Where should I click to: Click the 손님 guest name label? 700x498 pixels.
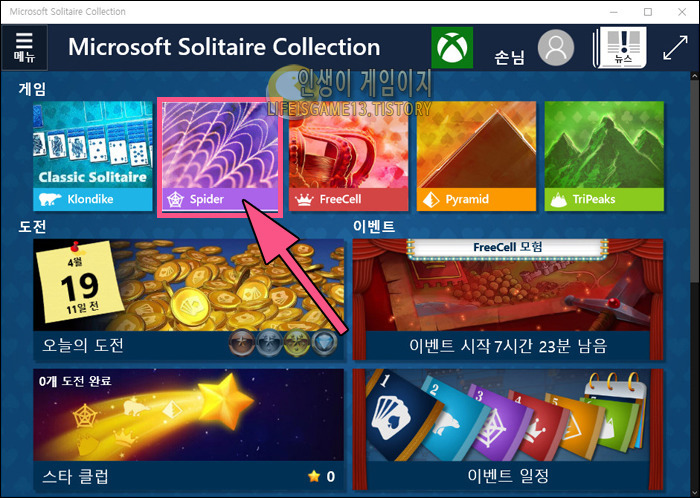click(x=509, y=58)
